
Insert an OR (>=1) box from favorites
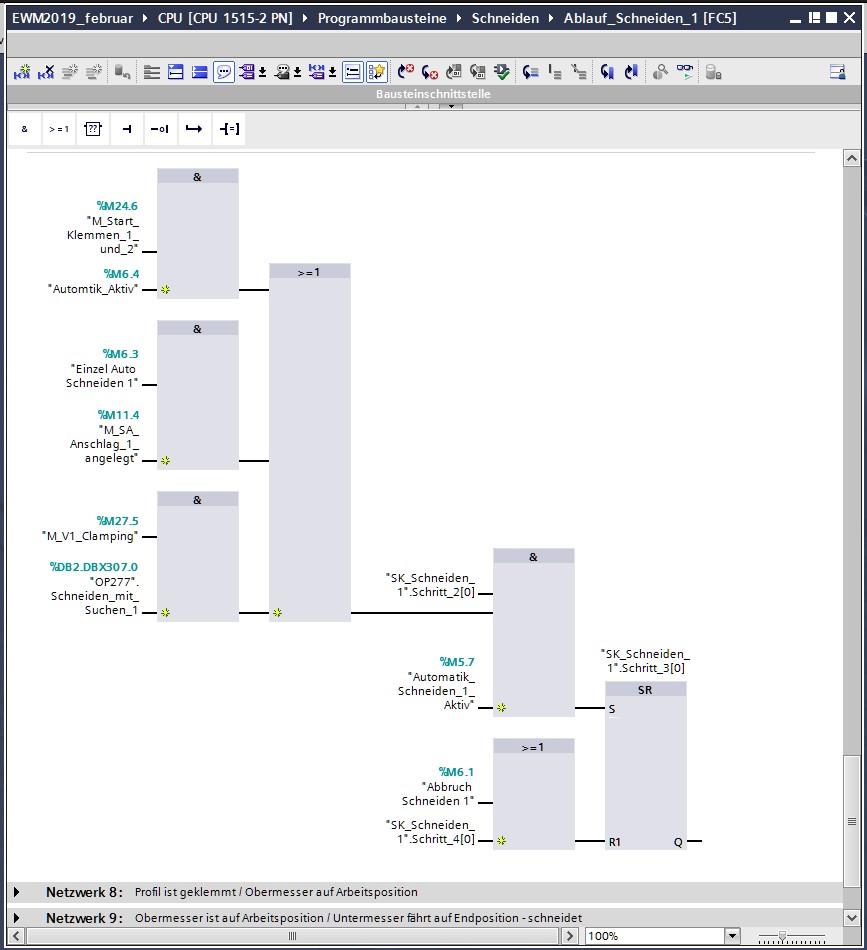pyautogui.click(x=59, y=129)
